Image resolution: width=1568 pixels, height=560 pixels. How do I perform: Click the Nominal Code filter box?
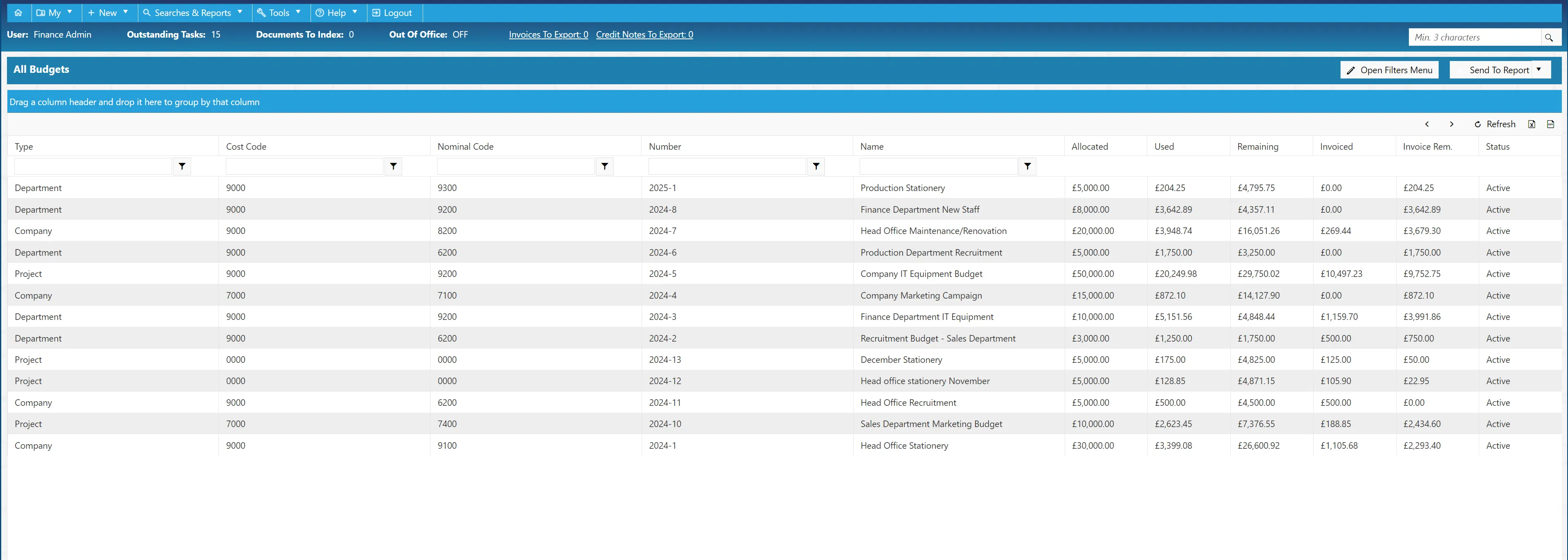pyautogui.click(x=516, y=166)
